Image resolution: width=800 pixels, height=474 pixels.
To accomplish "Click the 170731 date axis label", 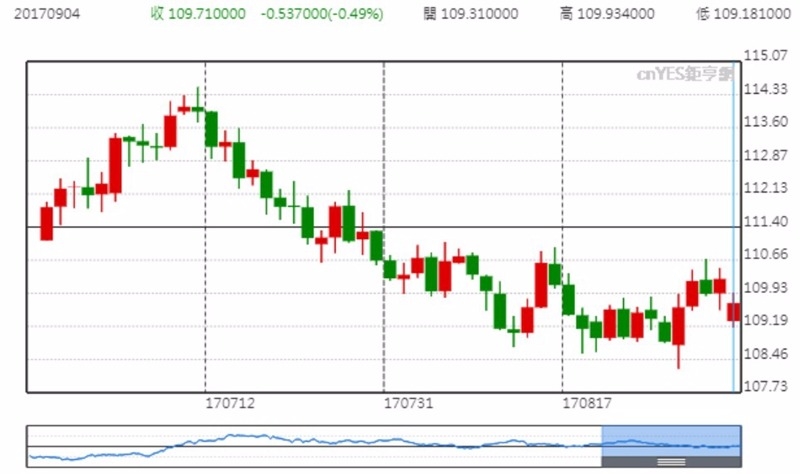I will click(x=408, y=404).
